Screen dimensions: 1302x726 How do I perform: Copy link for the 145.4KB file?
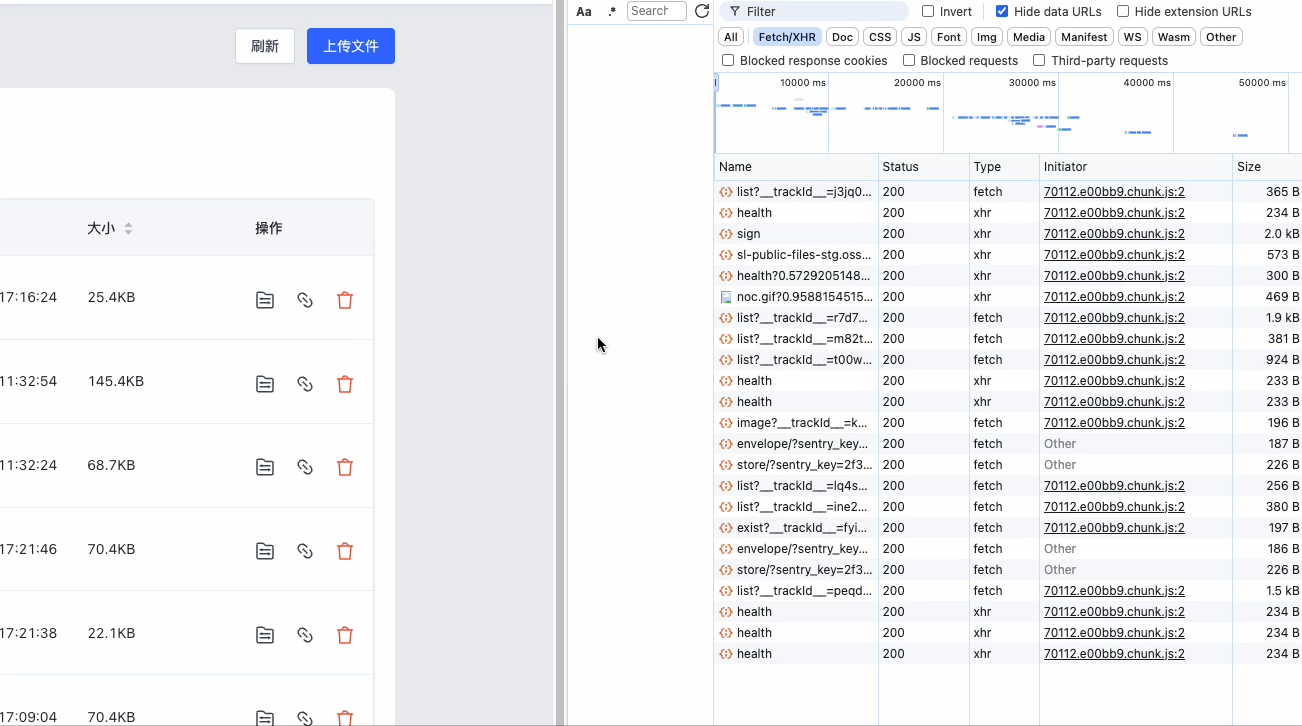click(305, 384)
